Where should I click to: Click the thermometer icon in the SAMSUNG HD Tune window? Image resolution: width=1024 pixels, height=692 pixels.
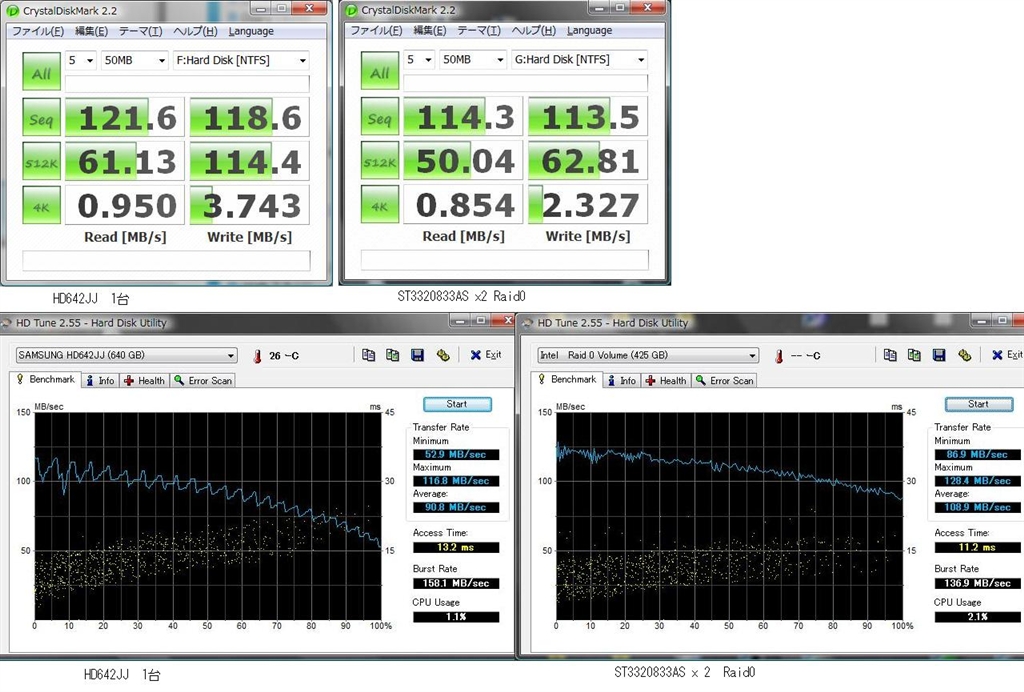tap(257, 356)
